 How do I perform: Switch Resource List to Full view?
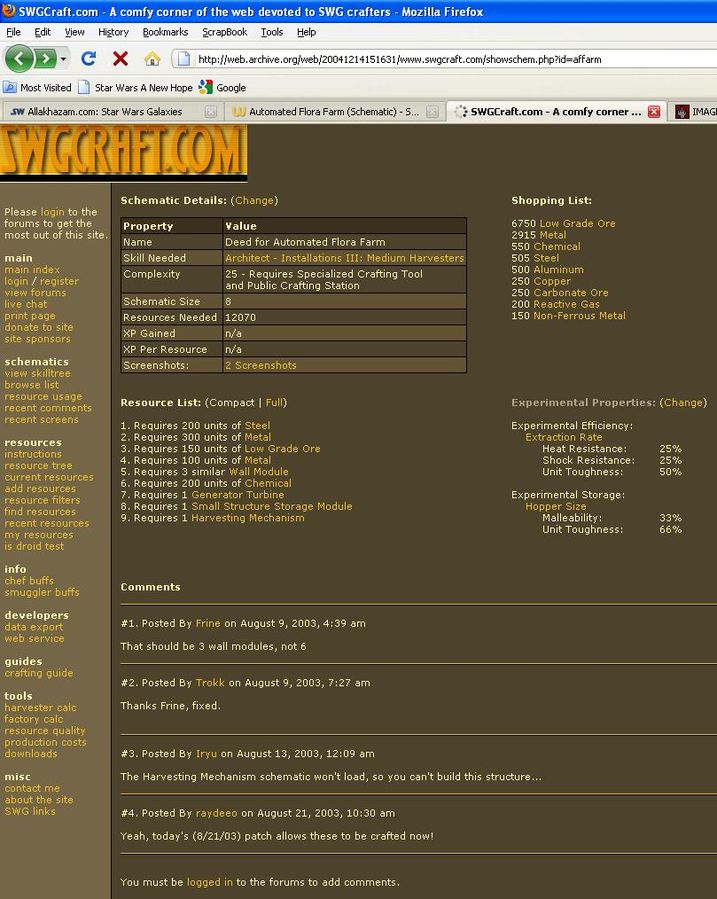pyautogui.click(x=274, y=403)
